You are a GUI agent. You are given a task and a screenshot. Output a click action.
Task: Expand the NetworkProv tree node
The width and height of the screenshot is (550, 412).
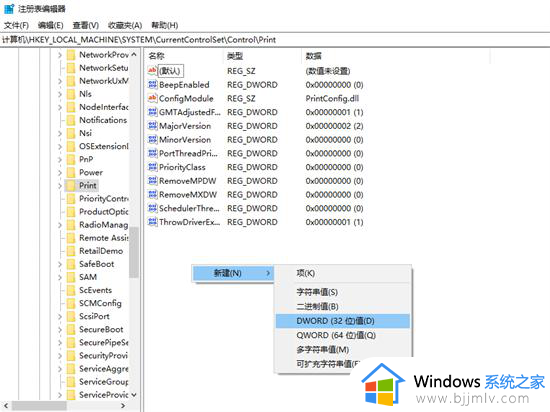(60, 55)
